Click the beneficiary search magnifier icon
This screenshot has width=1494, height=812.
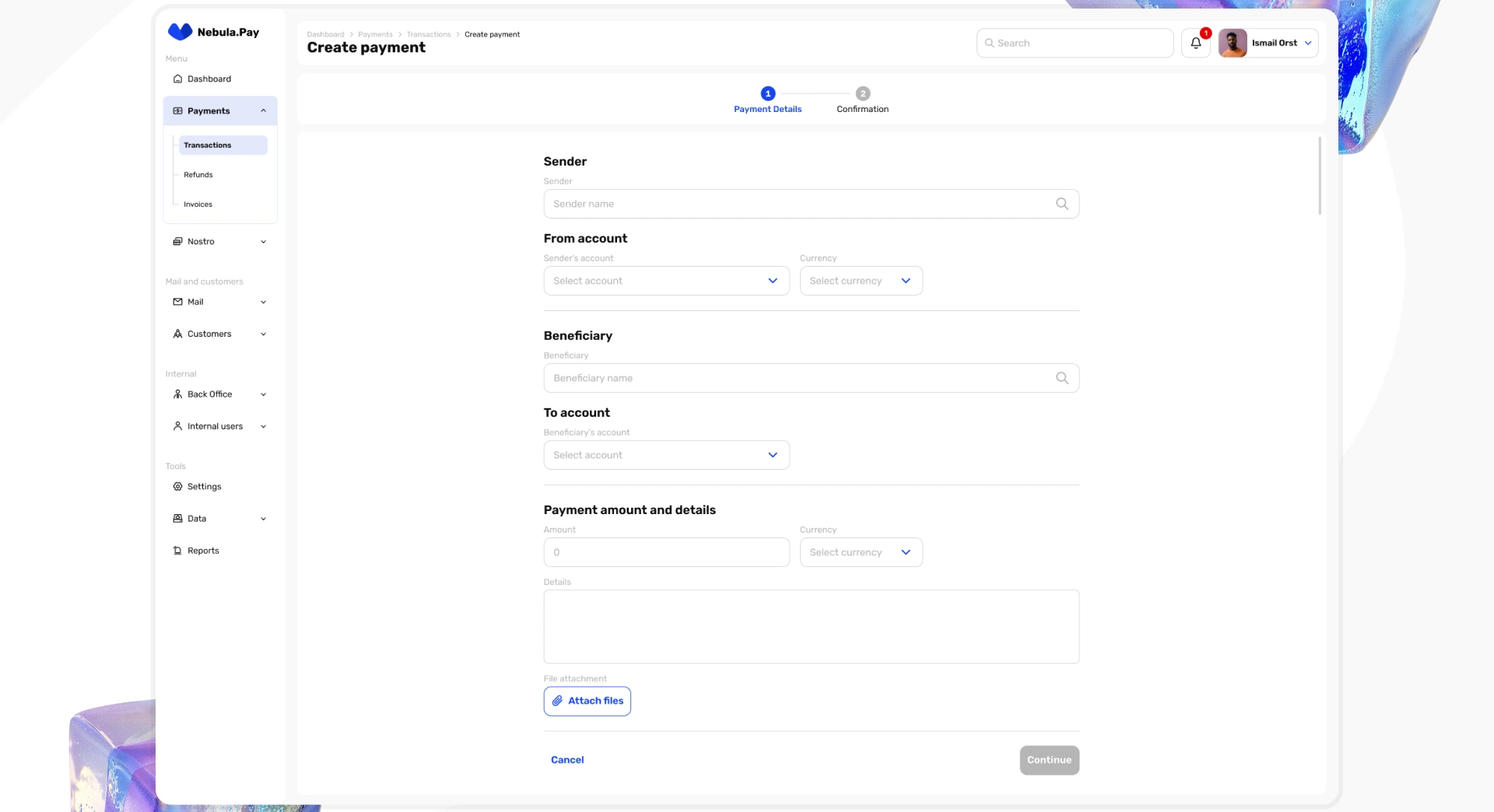1061,378
